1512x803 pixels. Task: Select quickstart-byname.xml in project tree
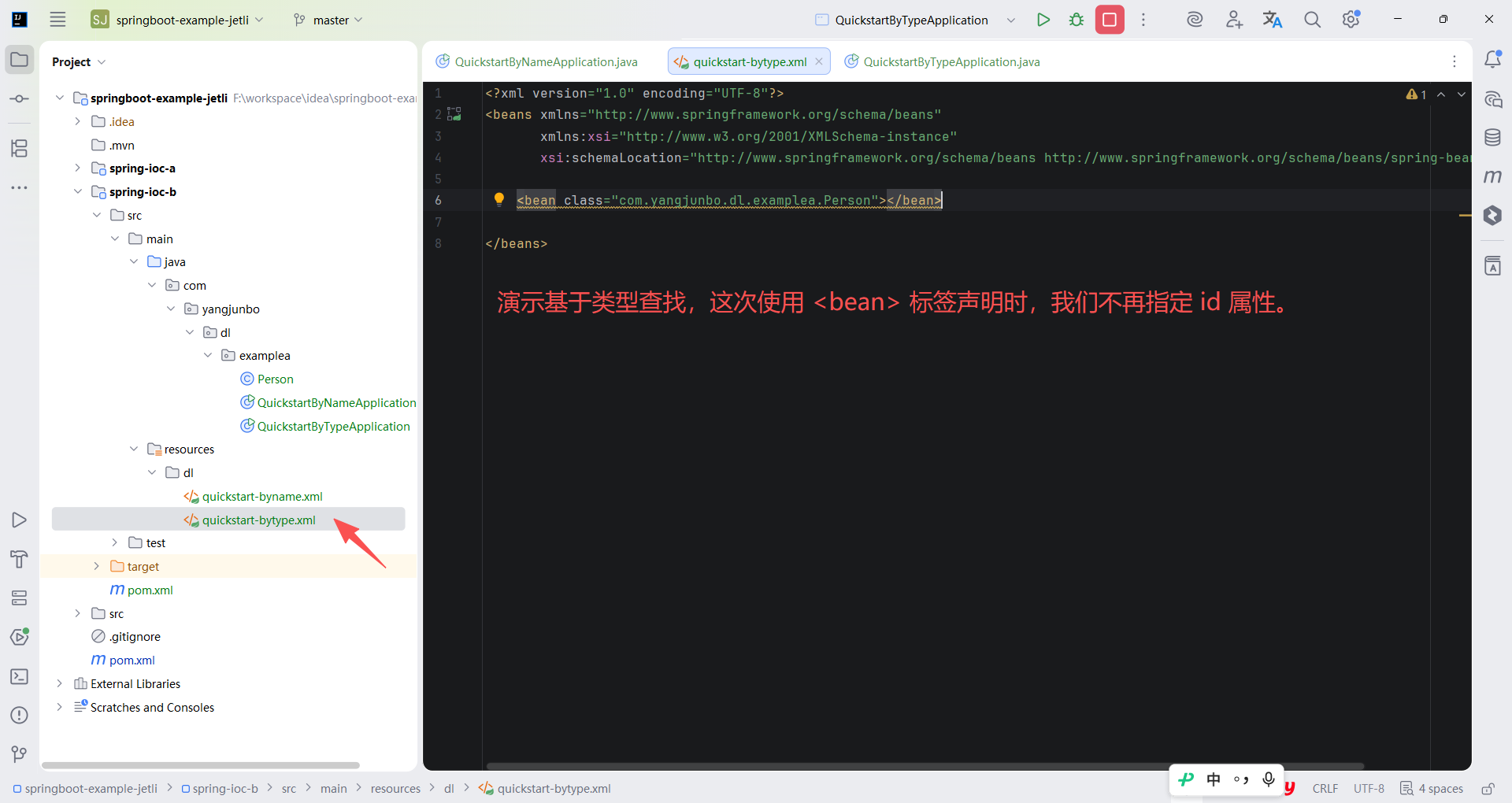pyautogui.click(x=253, y=496)
